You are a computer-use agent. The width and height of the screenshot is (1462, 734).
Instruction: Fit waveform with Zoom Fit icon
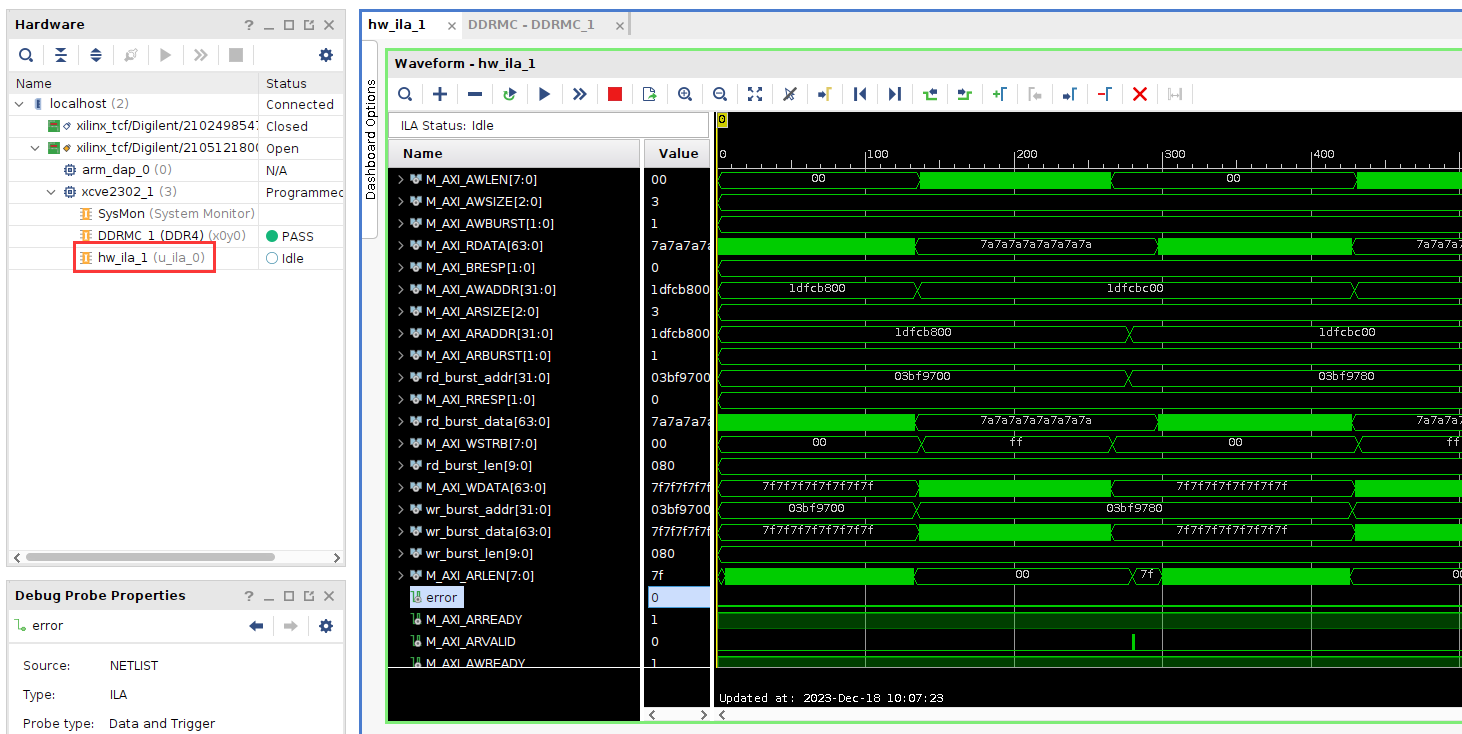click(755, 94)
